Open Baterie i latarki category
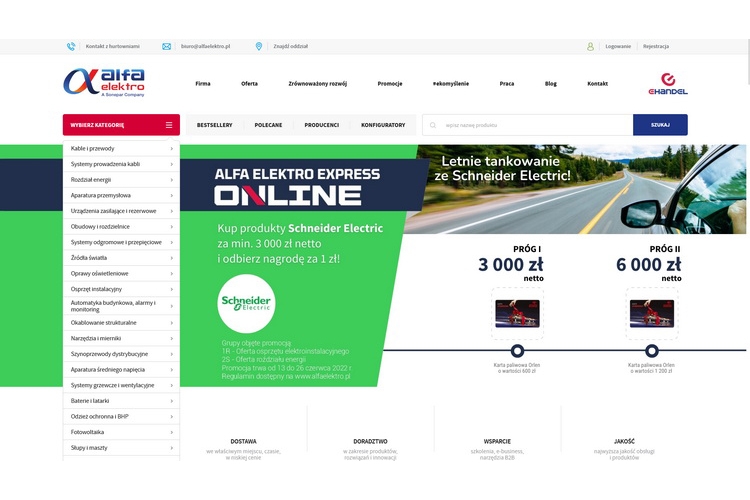 pyautogui.click(x=121, y=401)
